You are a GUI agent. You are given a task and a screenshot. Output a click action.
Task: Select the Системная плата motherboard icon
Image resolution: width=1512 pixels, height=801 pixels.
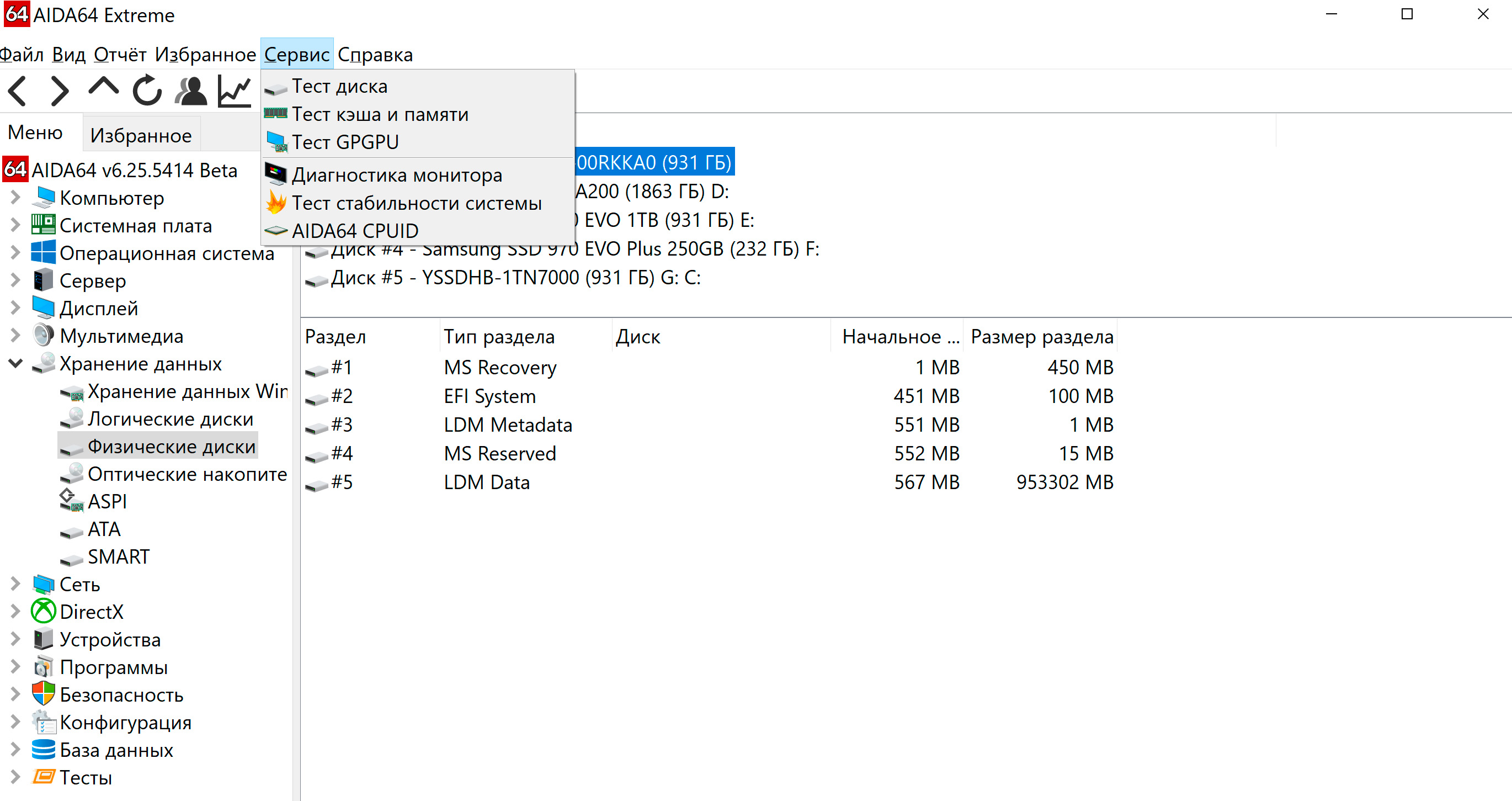[x=44, y=225]
